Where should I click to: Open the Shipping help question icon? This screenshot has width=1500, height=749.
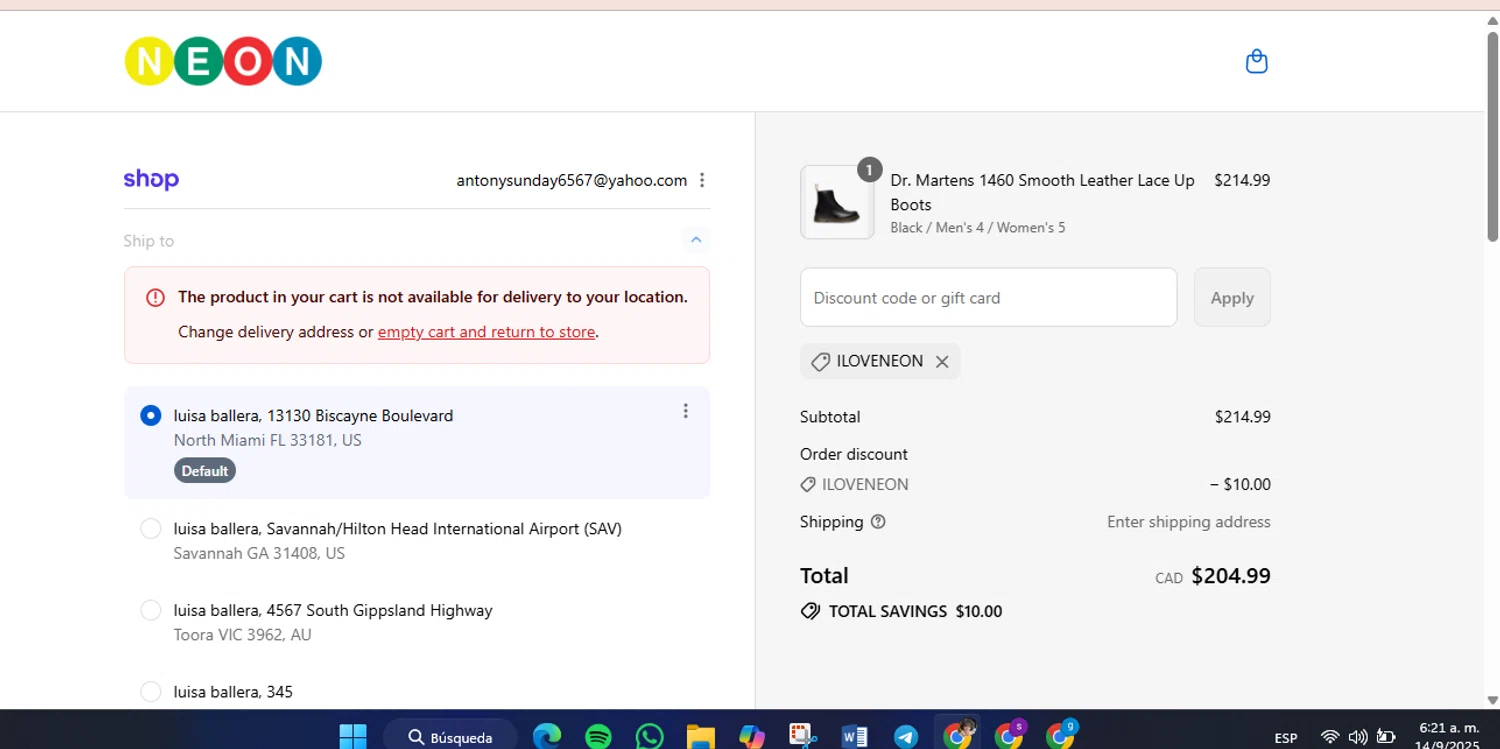click(878, 522)
